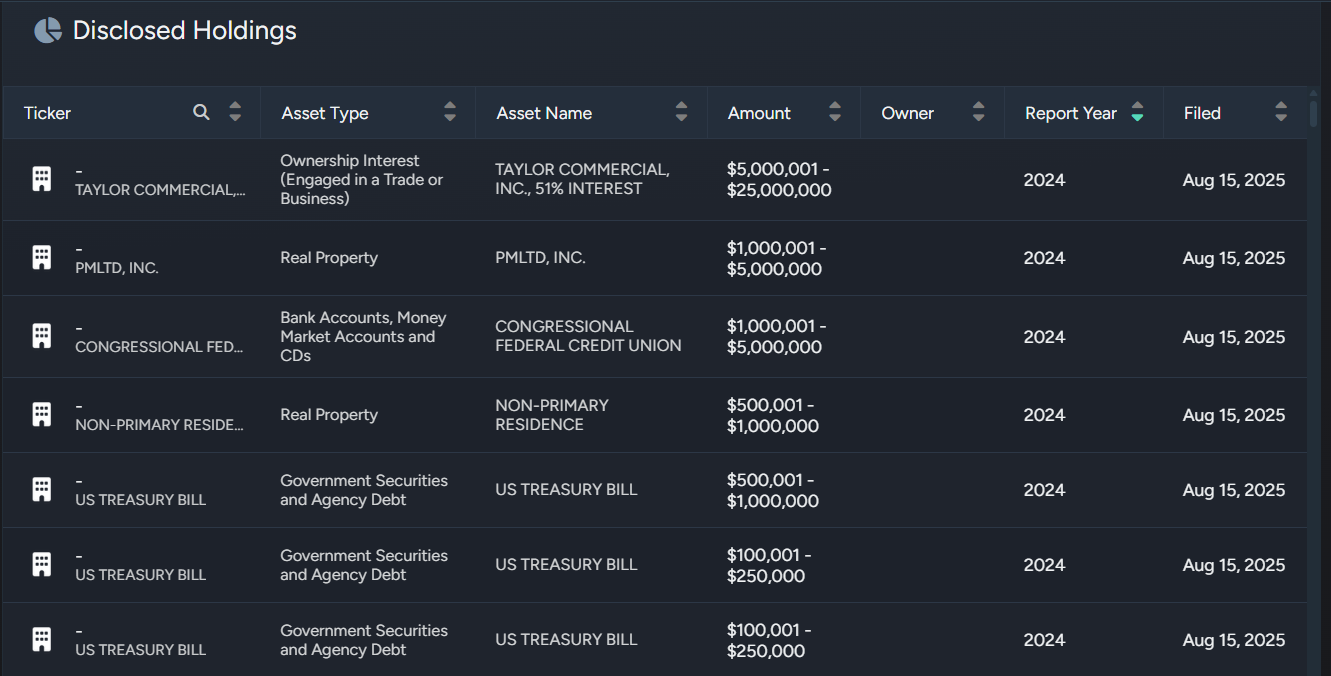Click the Amount header label
The width and height of the screenshot is (1331, 676).
[759, 113]
